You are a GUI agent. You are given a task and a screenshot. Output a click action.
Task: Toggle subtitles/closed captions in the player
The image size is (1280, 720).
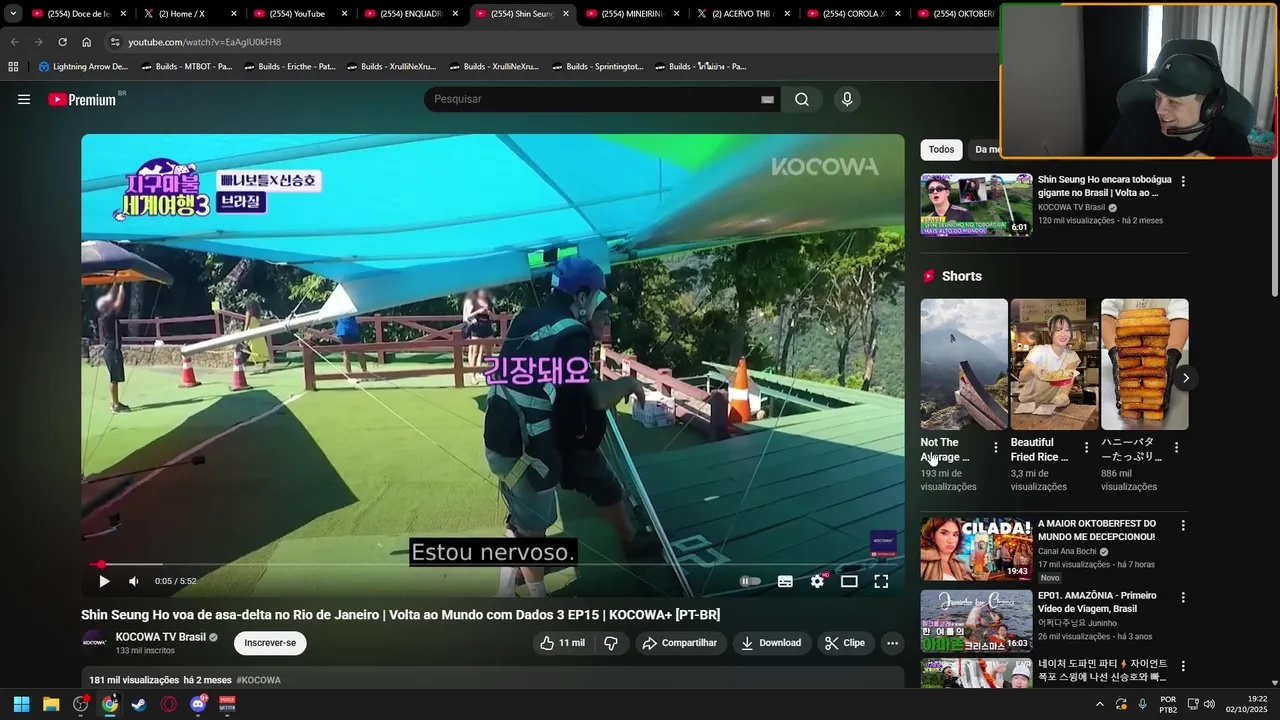(785, 581)
